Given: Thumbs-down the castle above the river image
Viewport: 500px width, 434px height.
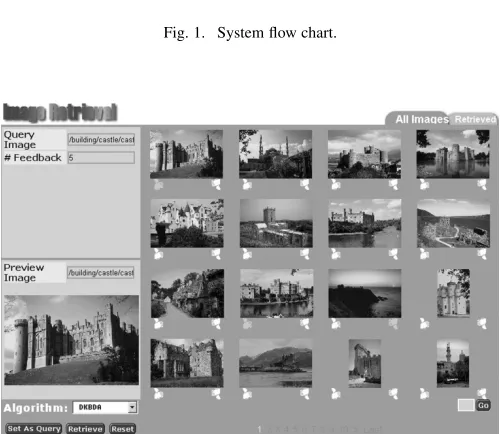Looking at the screenshot, I should pyautogui.click(x=394, y=254).
